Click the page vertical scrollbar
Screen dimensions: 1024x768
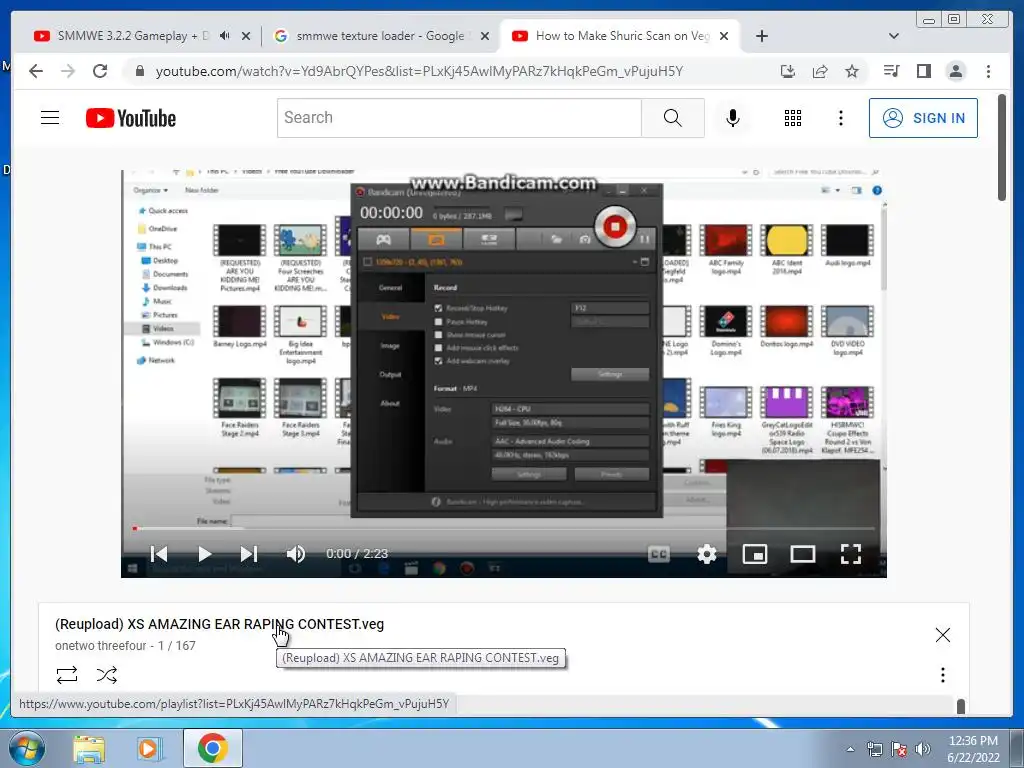click(1002, 147)
